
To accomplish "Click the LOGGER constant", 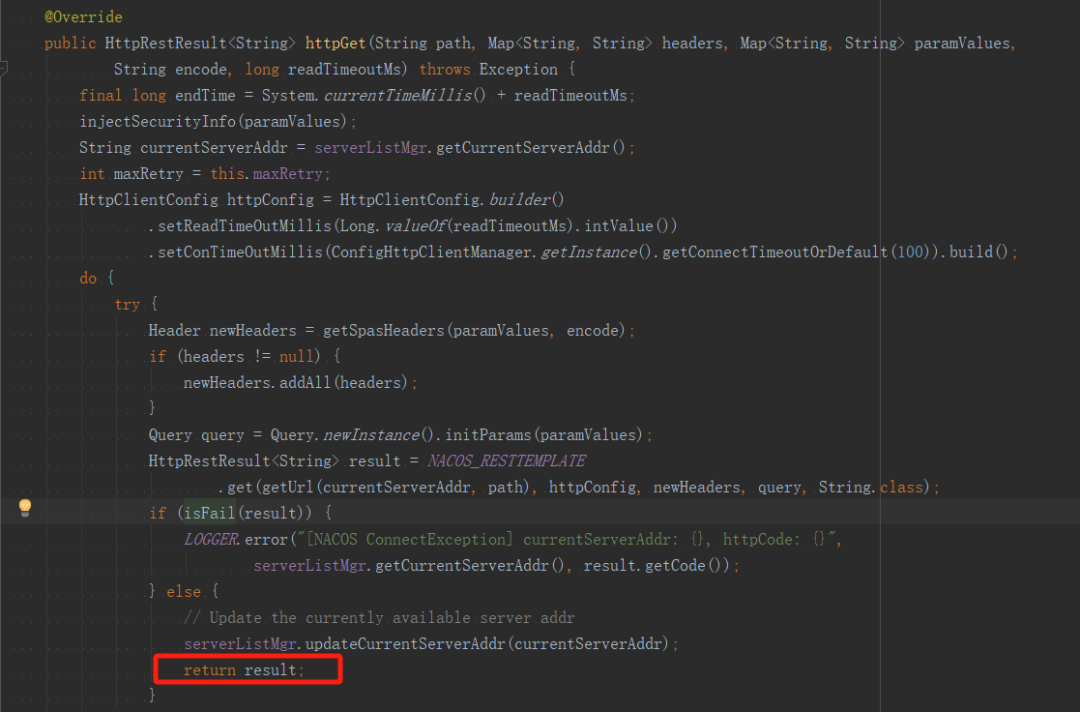I will (211, 539).
